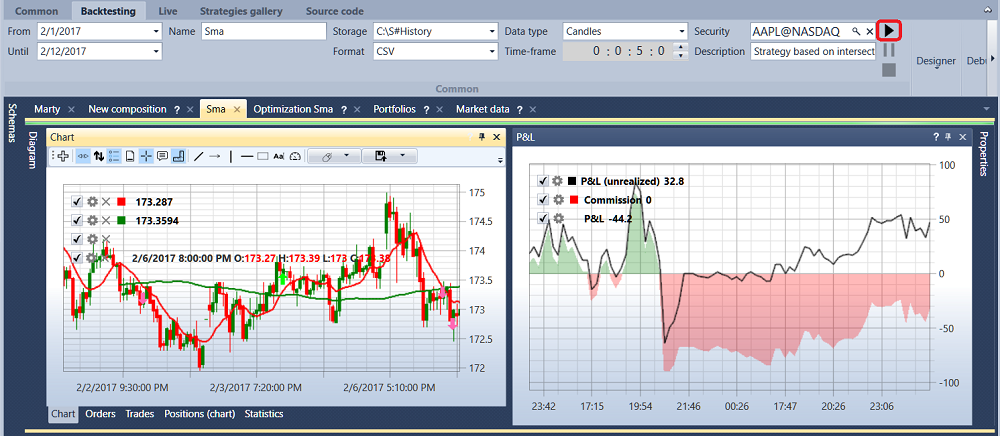The height and width of the screenshot is (436, 1000).
Task: Toggle the crosshair tool in chart toolbar
Action: click(x=146, y=156)
